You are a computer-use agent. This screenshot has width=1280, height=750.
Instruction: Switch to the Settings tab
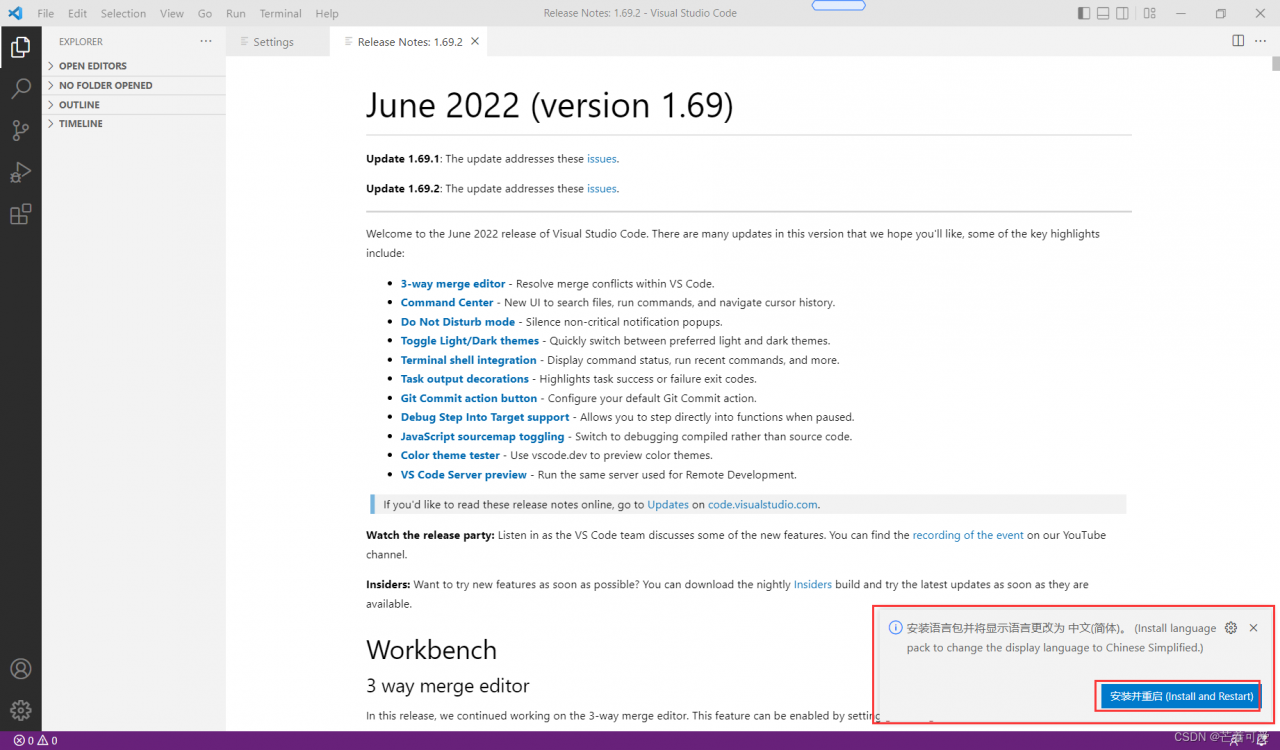pos(277,42)
